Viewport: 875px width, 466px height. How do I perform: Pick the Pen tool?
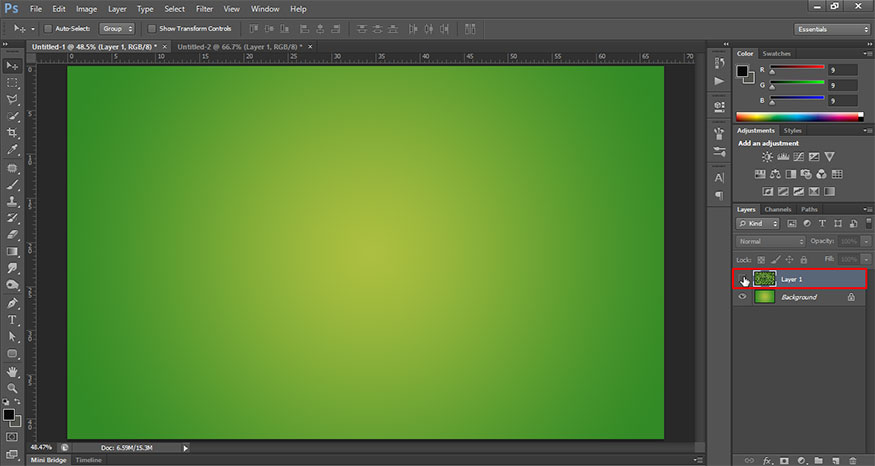(x=13, y=303)
